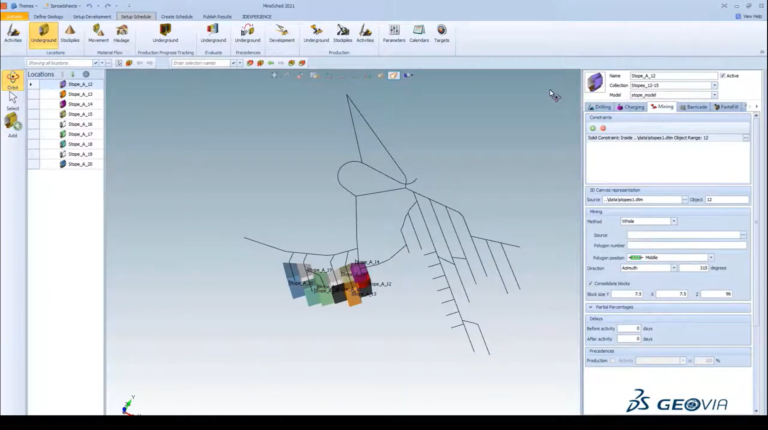Viewport: 768px width, 430px height.
Task: Switch to the Create Schedule ribbon tab
Action: coord(177,17)
